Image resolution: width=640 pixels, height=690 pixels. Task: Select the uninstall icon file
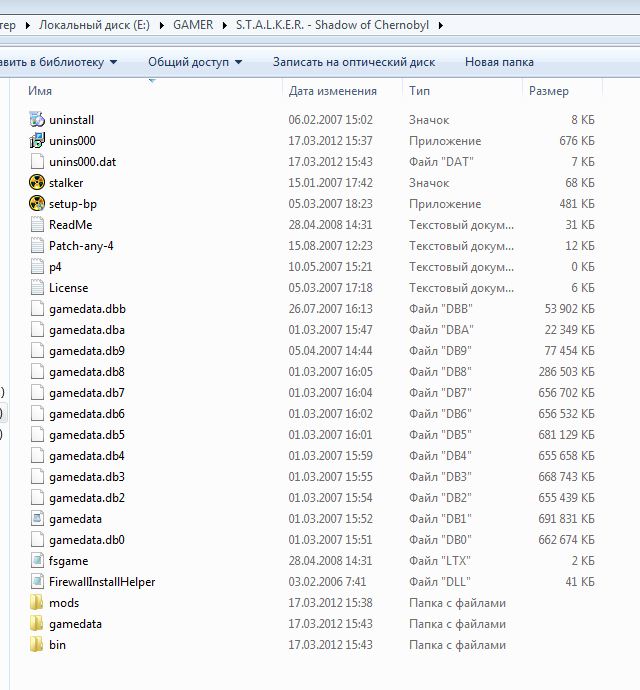[37, 119]
